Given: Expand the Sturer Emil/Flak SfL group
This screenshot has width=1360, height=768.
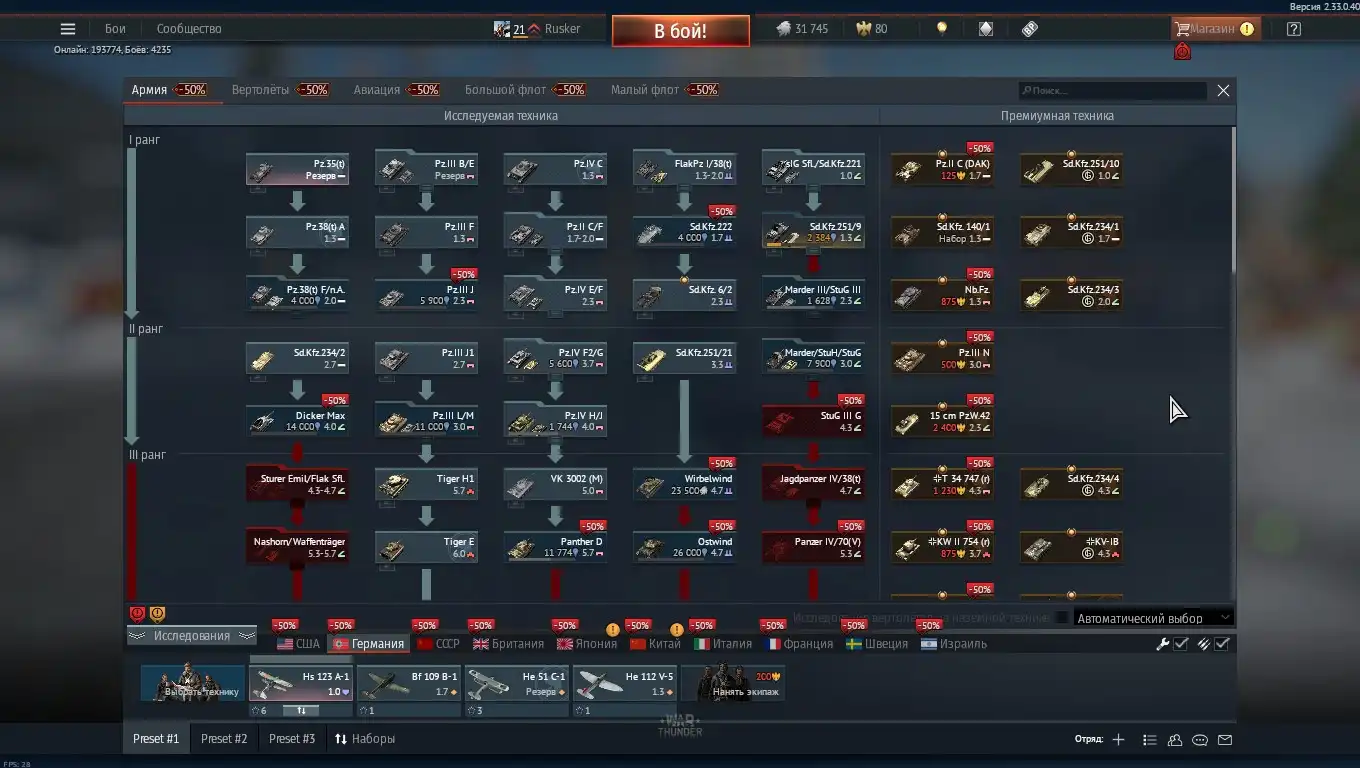Looking at the screenshot, I should pos(297,484).
